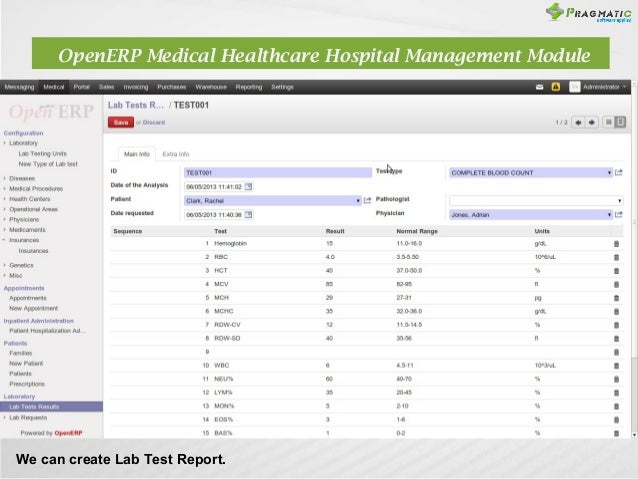Screen dimensions: 638x479
Task: Click the Discard link
Action: pyautogui.click(x=154, y=122)
